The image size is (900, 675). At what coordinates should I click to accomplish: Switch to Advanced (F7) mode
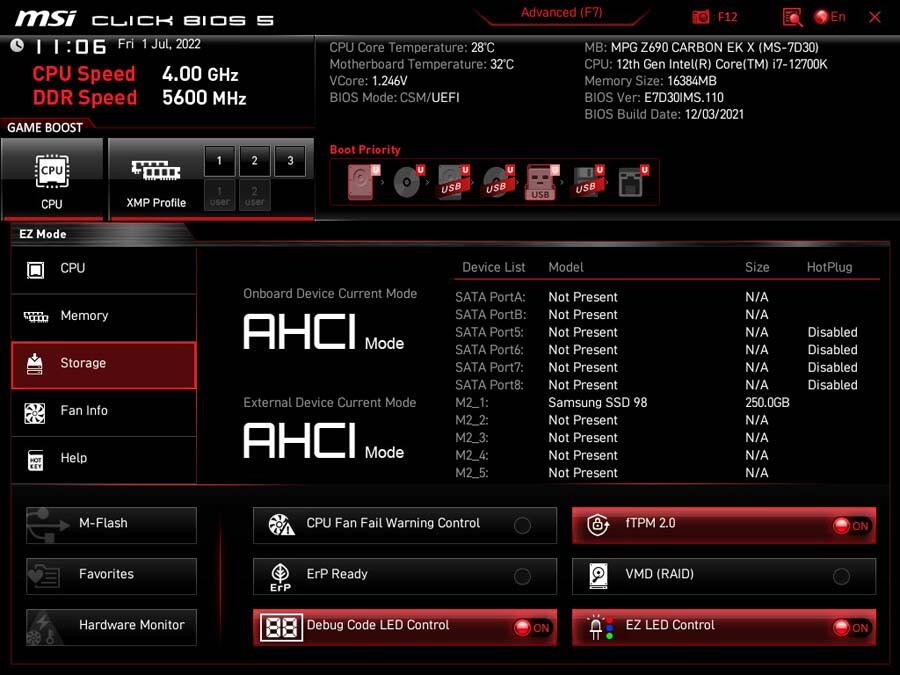(x=562, y=14)
